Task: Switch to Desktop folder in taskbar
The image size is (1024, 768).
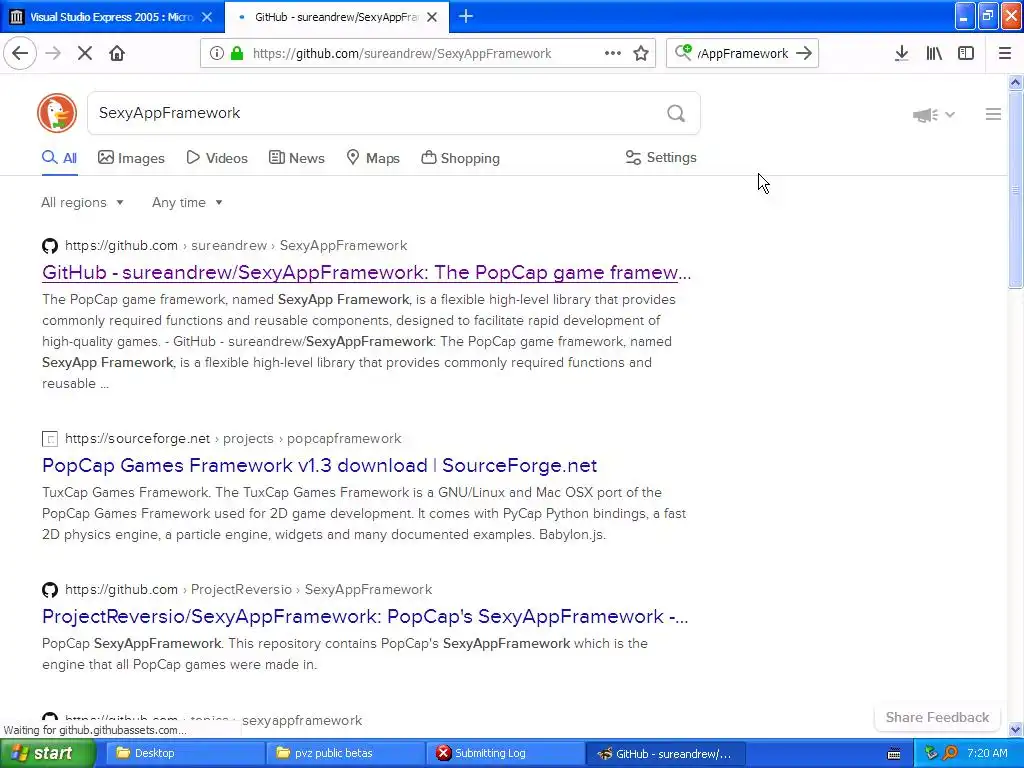Action: (x=185, y=754)
